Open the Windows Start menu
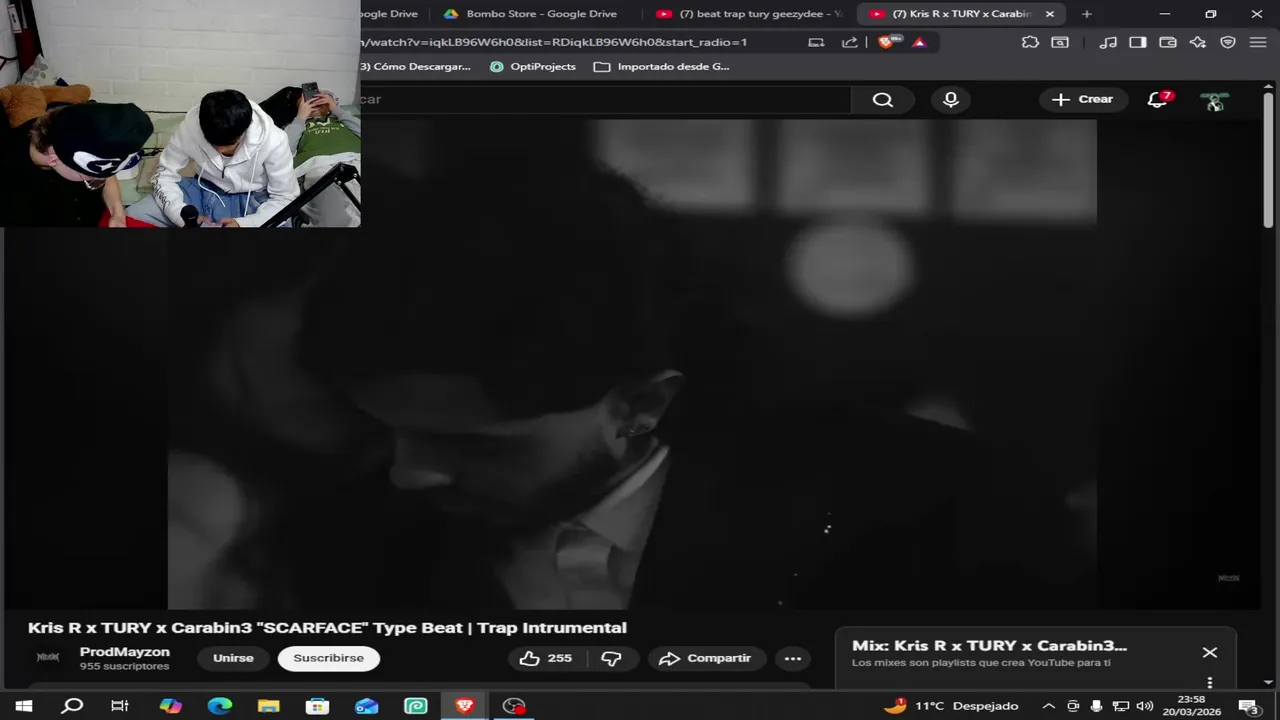The width and height of the screenshot is (1280, 720). [x=23, y=706]
